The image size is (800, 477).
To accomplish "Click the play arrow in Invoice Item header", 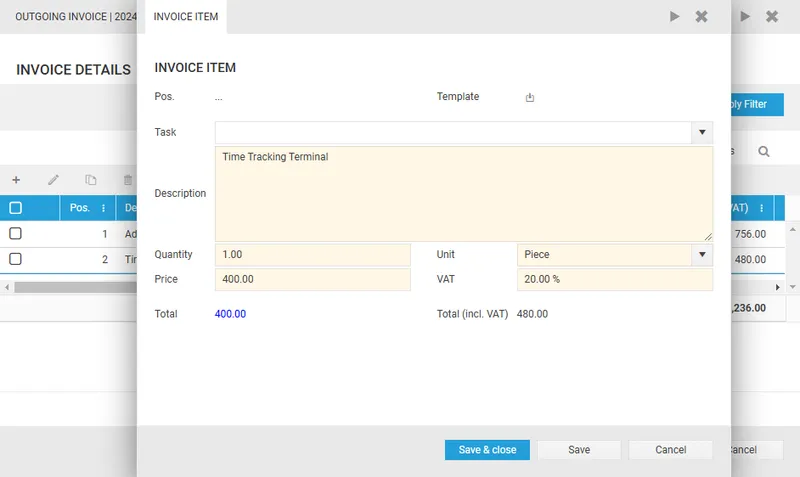I will 674,17.
